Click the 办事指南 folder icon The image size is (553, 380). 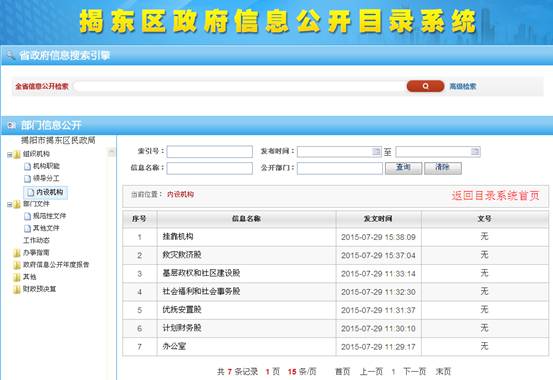17,253
